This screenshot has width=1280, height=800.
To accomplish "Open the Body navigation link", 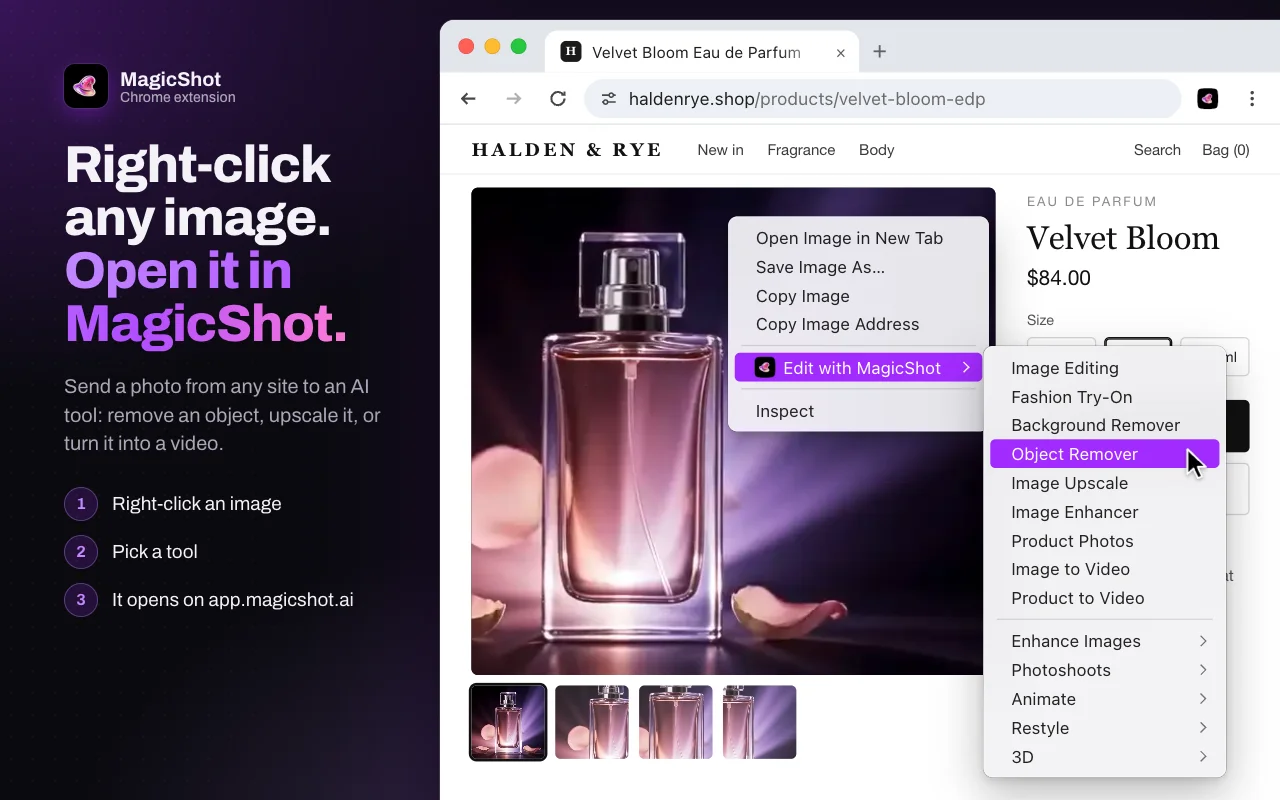I will tap(876, 150).
